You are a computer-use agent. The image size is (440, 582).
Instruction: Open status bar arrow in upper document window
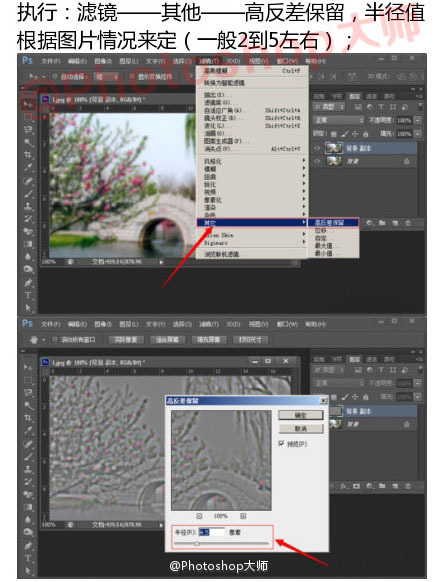pyautogui.click(x=161, y=262)
